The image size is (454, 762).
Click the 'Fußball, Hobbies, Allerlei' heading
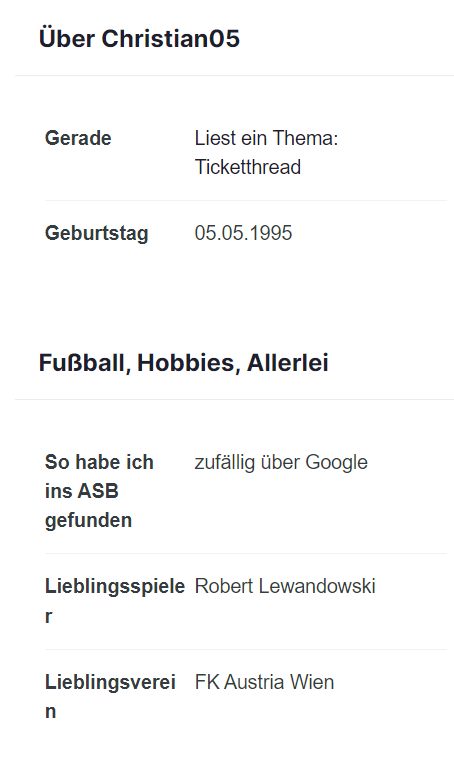click(184, 363)
